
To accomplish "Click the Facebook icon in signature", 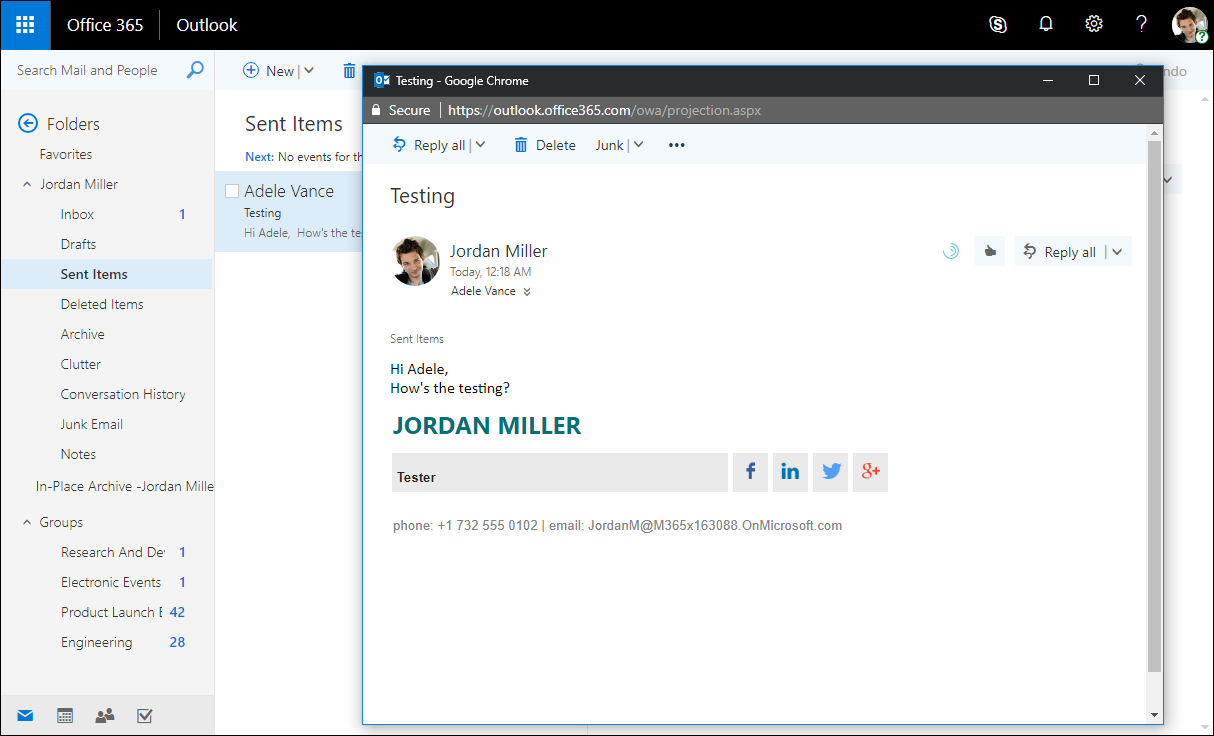I will pyautogui.click(x=750, y=472).
